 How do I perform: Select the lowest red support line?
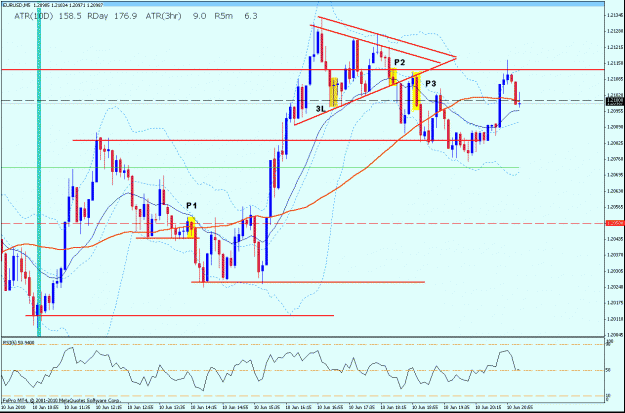(179, 315)
